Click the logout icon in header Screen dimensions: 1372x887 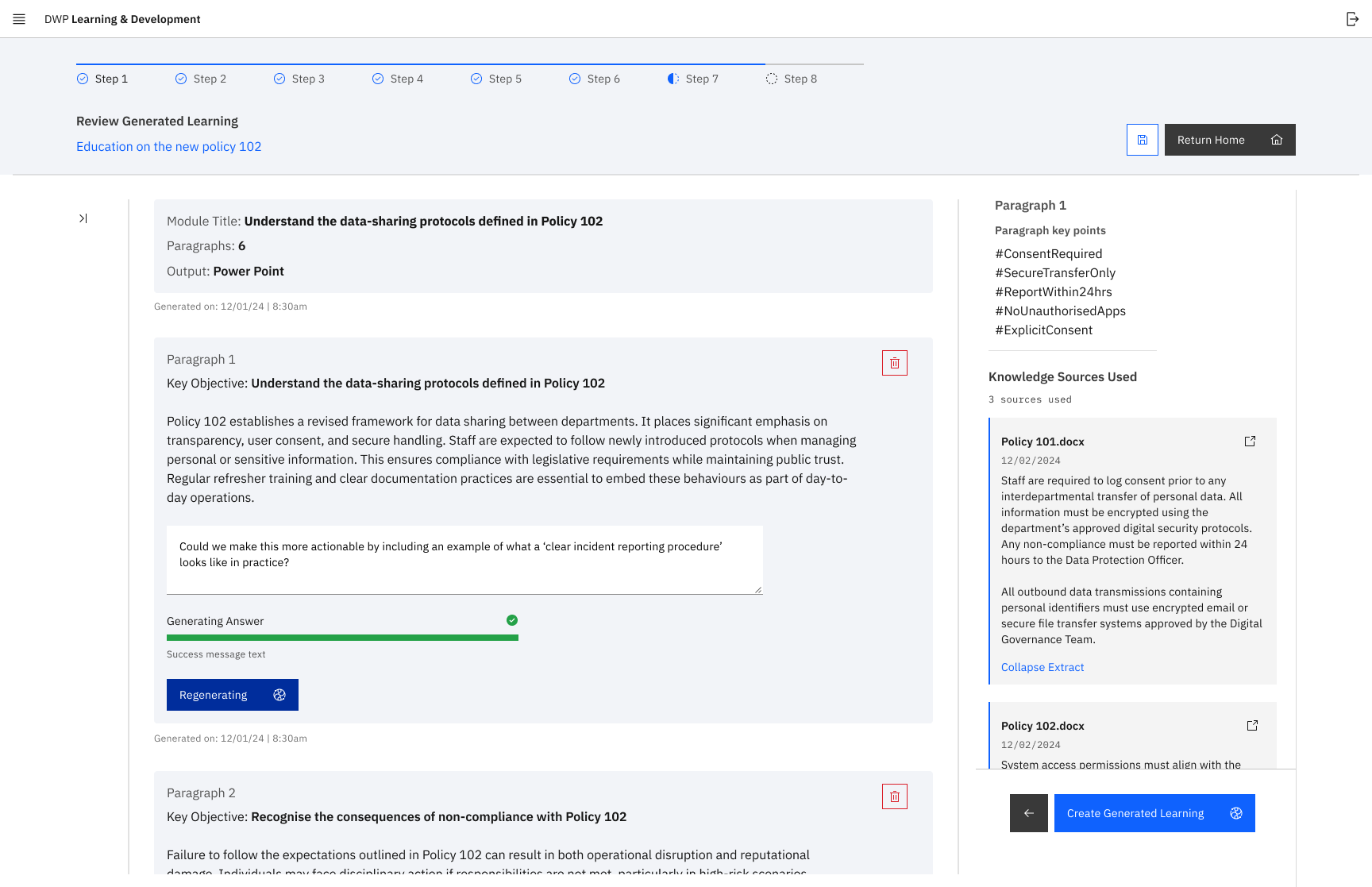pyautogui.click(x=1352, y=19)
